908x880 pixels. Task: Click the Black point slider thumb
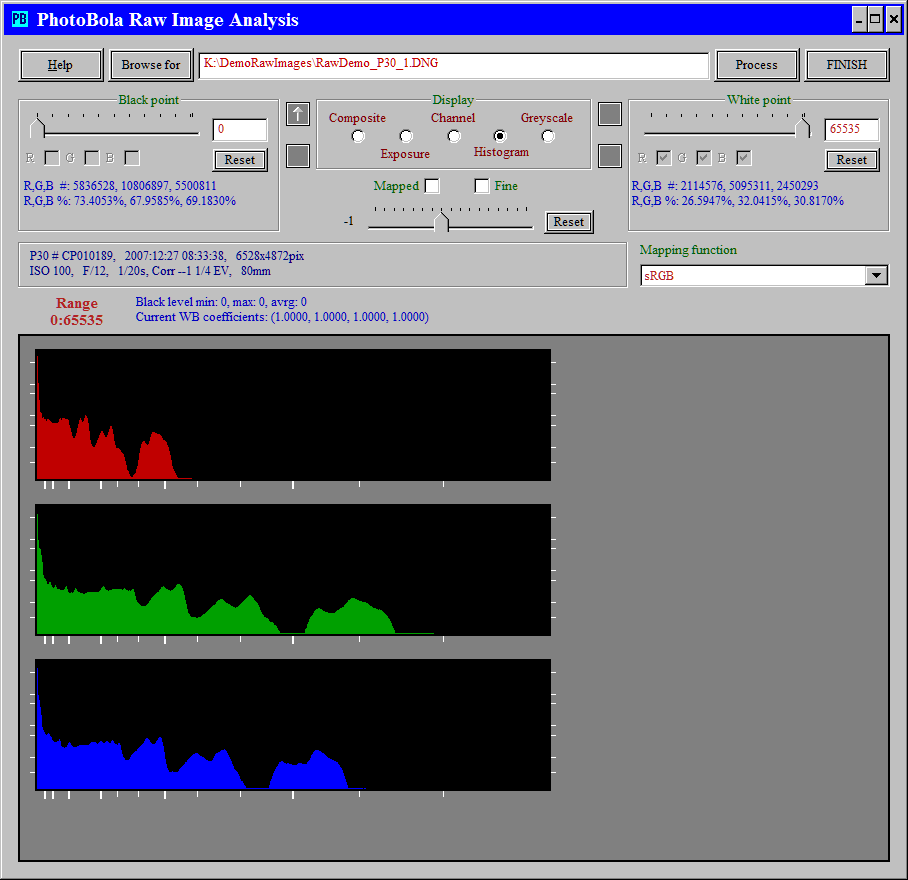pyautogui.click(x=39, y=127)
